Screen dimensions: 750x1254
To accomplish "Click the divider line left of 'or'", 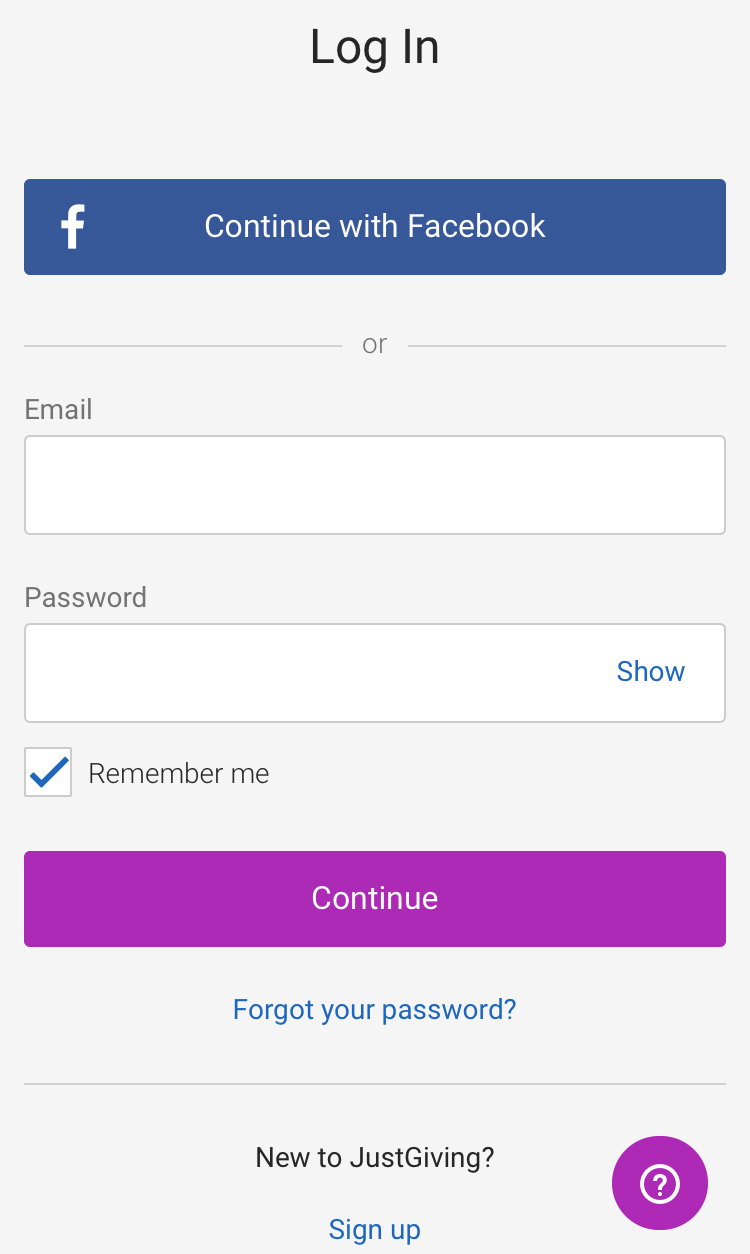I will (x=183, y=346).
